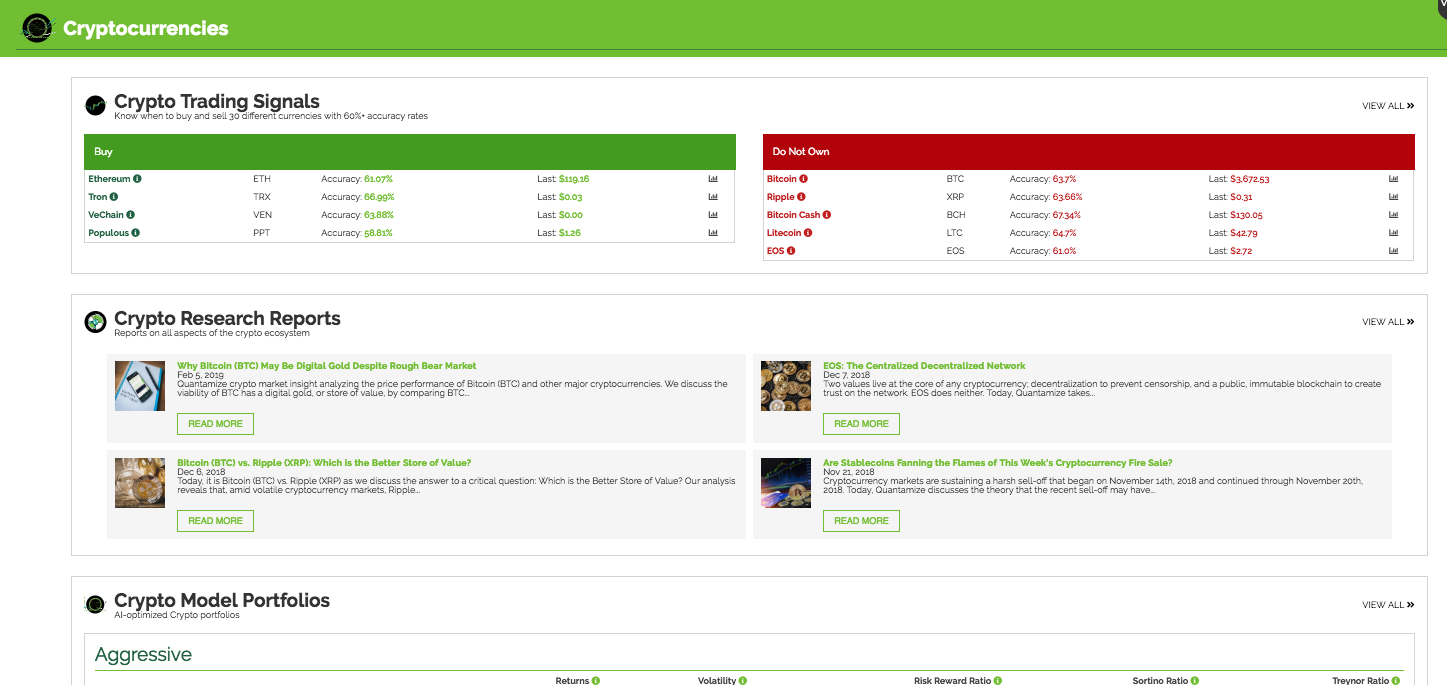Click the red Do Not Own header
The height and width of the screenshot is (685, 1447).
pos(1089,152)
